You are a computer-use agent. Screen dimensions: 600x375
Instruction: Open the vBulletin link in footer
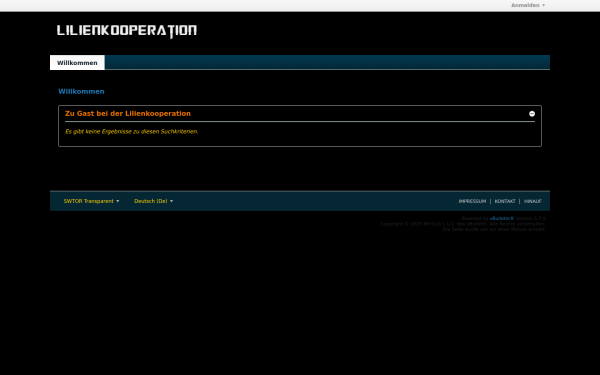click(x=502, y=218)
